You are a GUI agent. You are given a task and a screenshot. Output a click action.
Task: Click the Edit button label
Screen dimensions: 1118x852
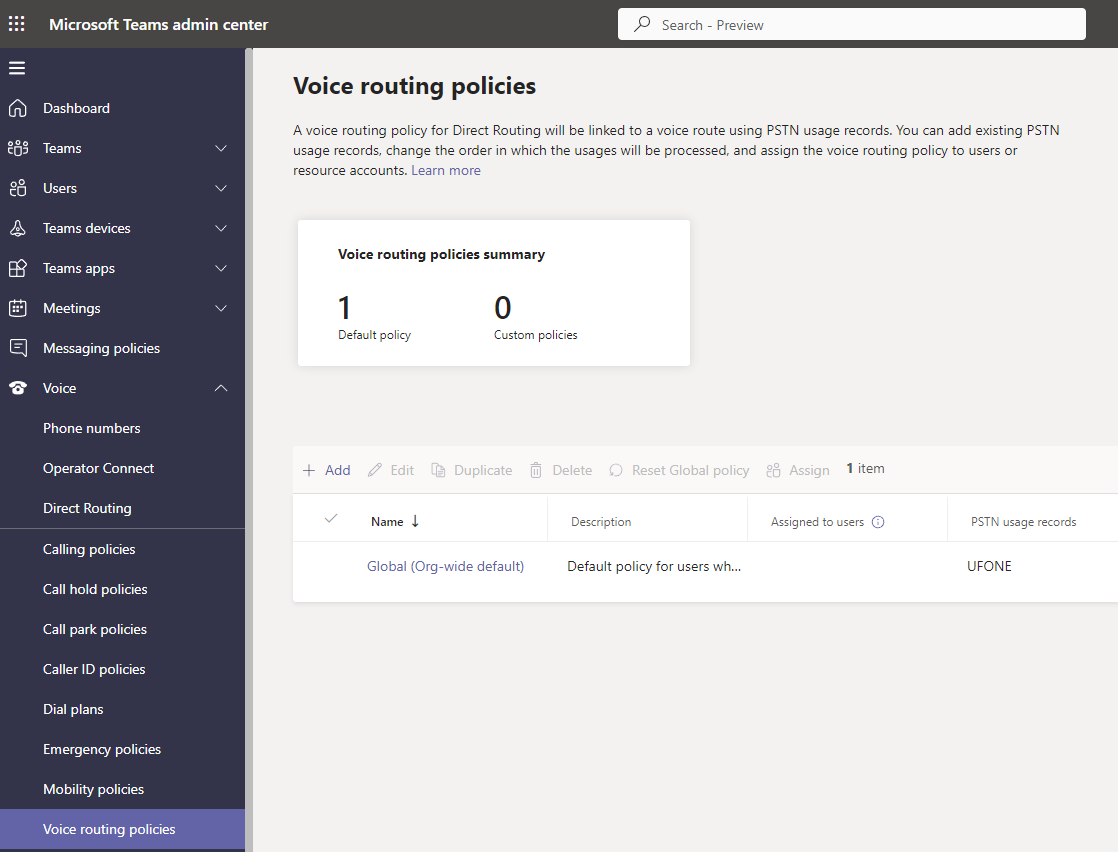(x=402, y=471)
